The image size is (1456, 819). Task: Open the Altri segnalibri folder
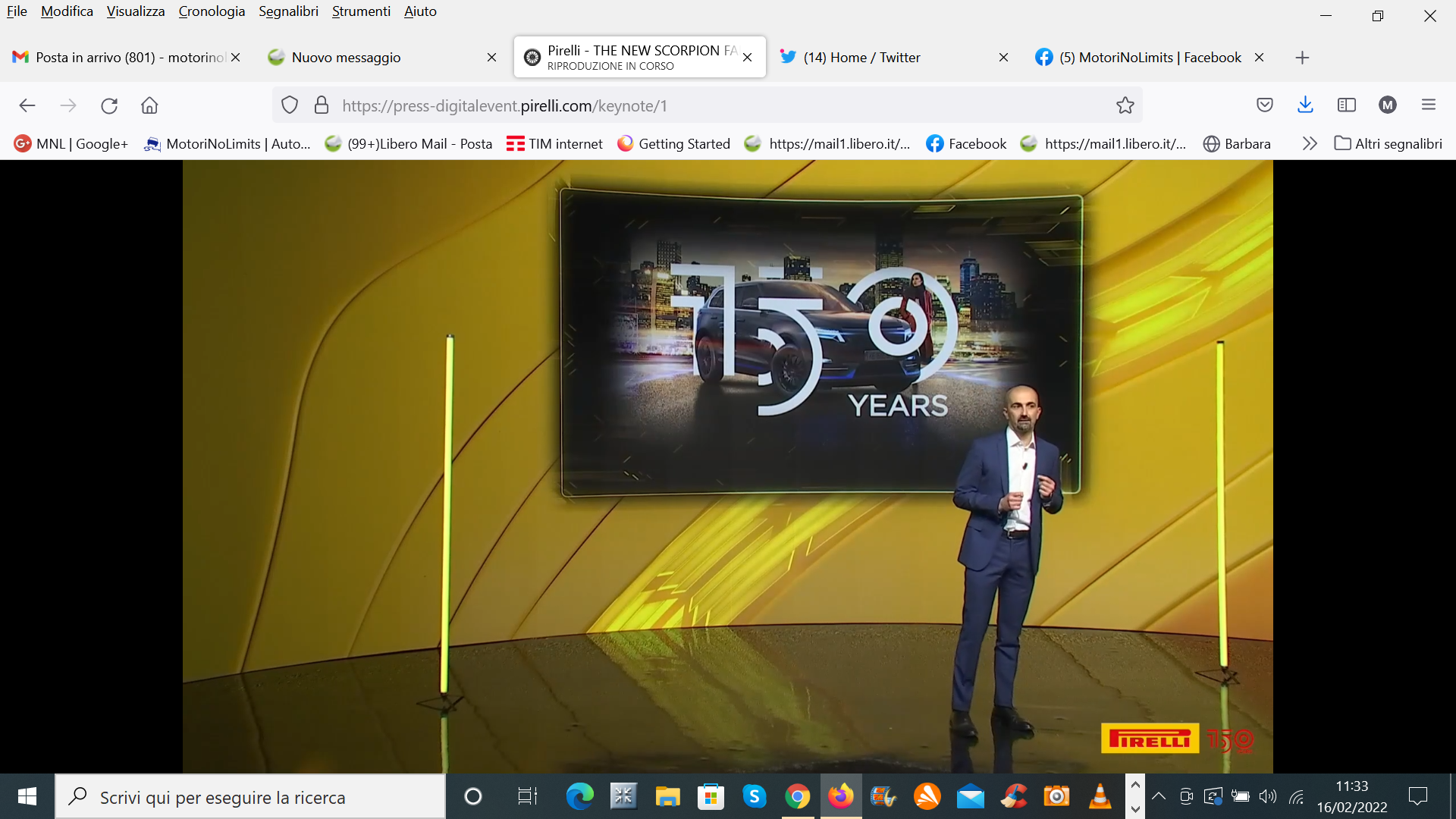(1389, 143)
